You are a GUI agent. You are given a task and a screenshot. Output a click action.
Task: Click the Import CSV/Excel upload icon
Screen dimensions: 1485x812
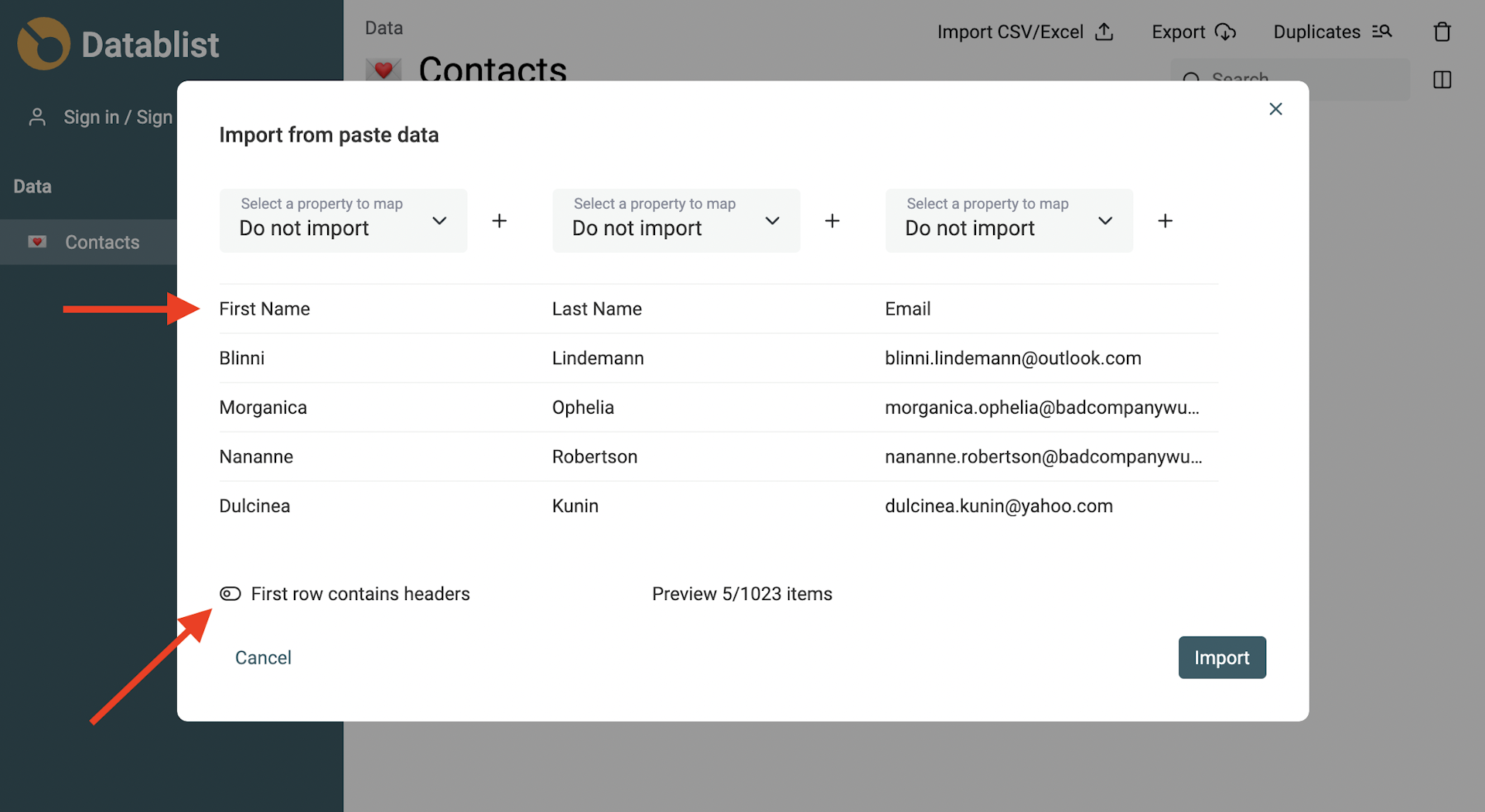(x=1104, y=32)
